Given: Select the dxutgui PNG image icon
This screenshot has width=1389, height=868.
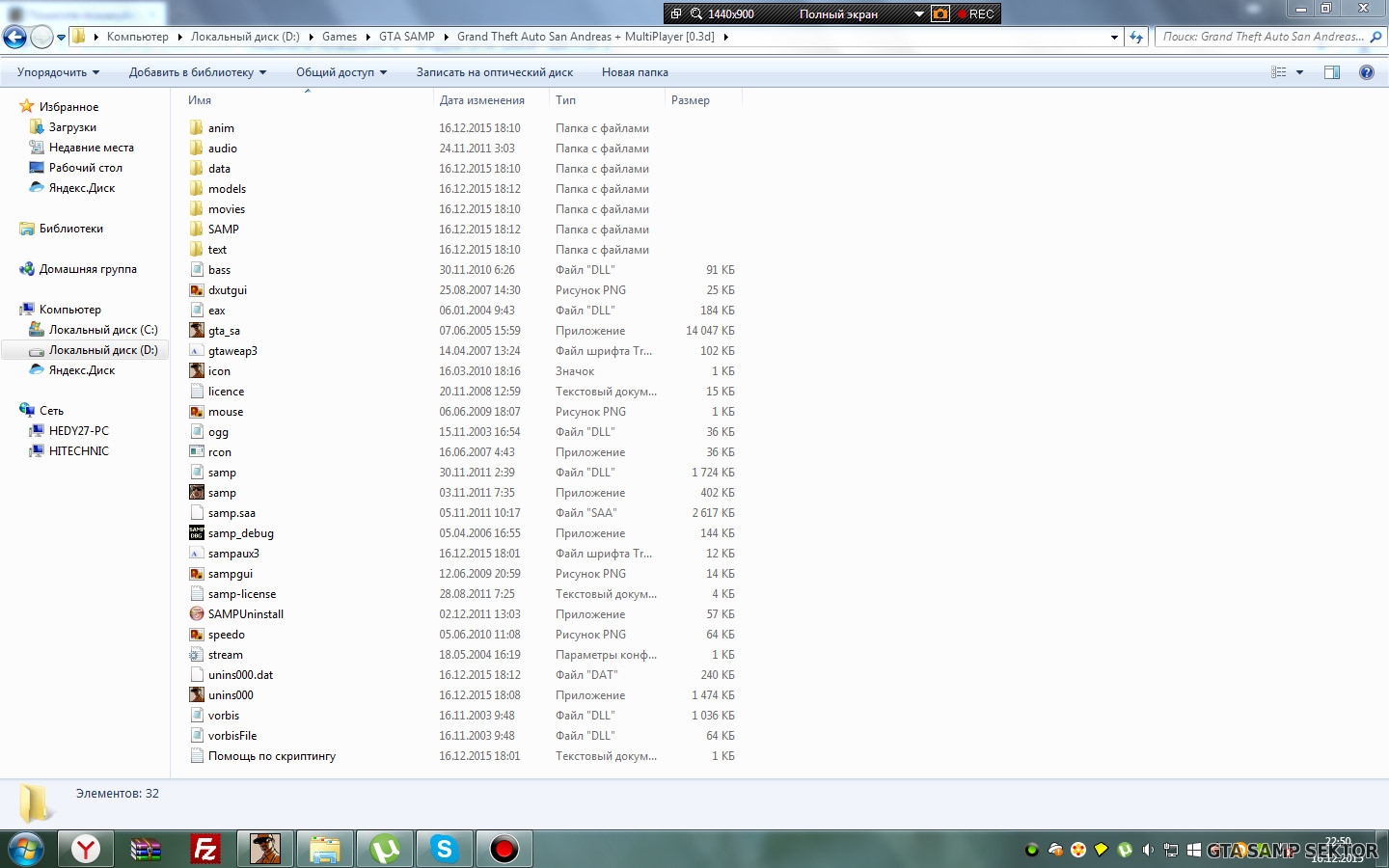Looking at the screenshot, I should [x=197, y=290].
